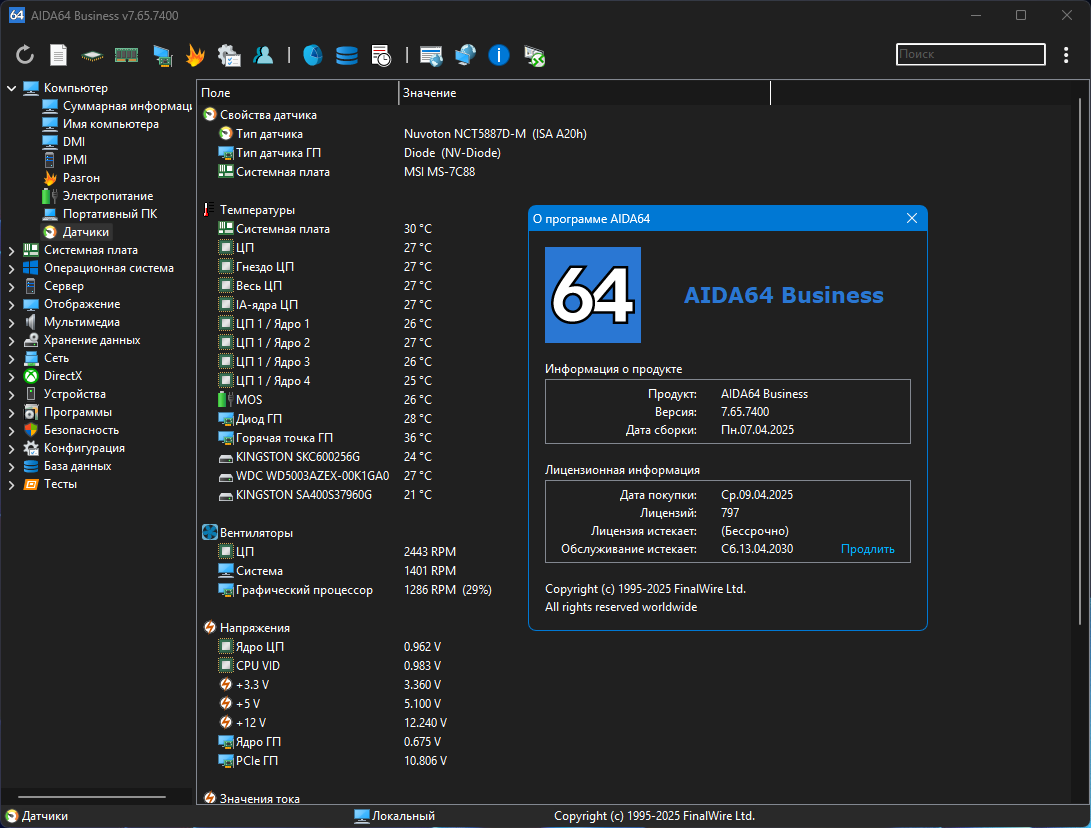
Task: Click the vertical scrollbar of the sensor list
Action: pyautogui.click(x=1081, y=362)
